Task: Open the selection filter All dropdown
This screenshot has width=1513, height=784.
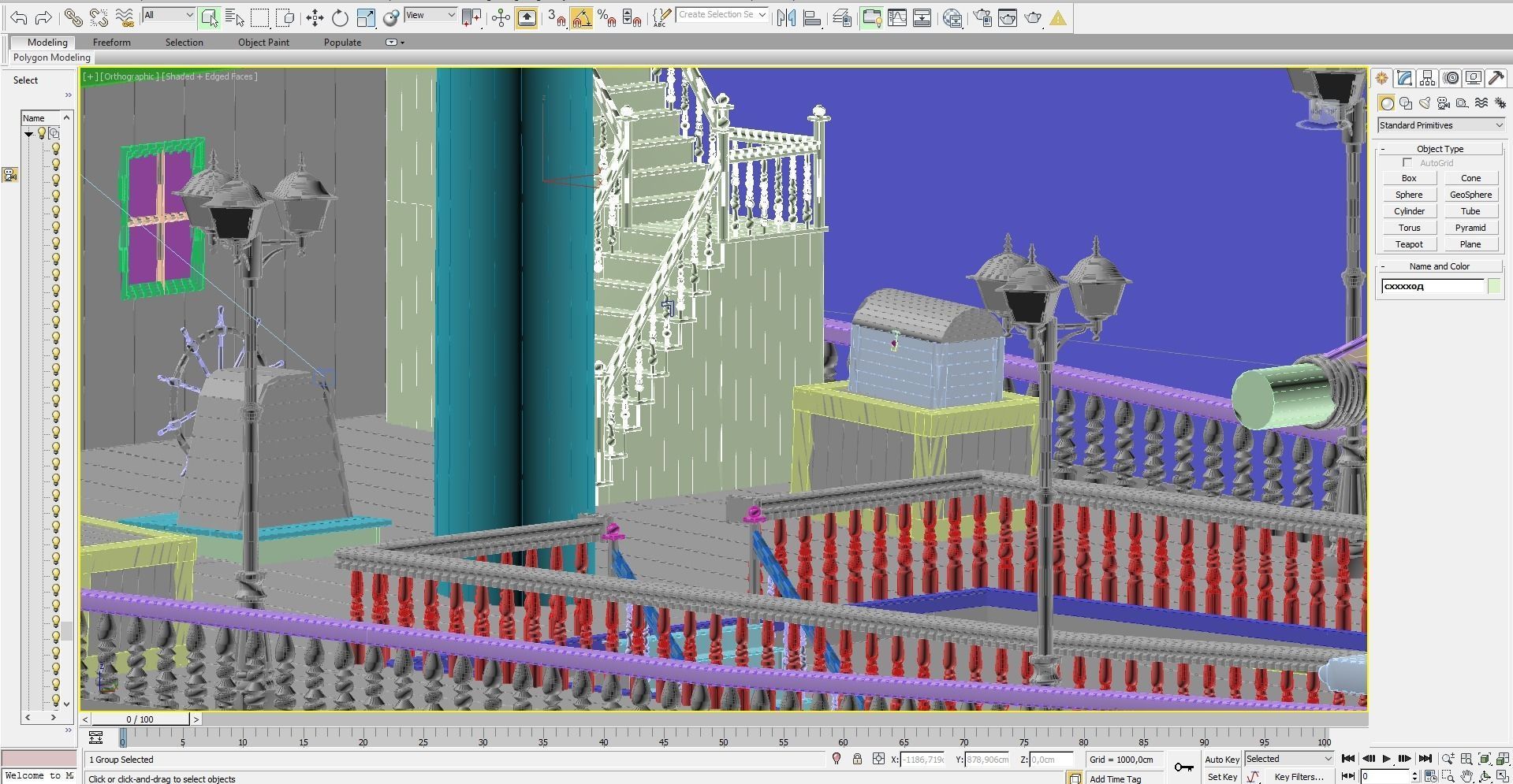Action: (168, 15)
